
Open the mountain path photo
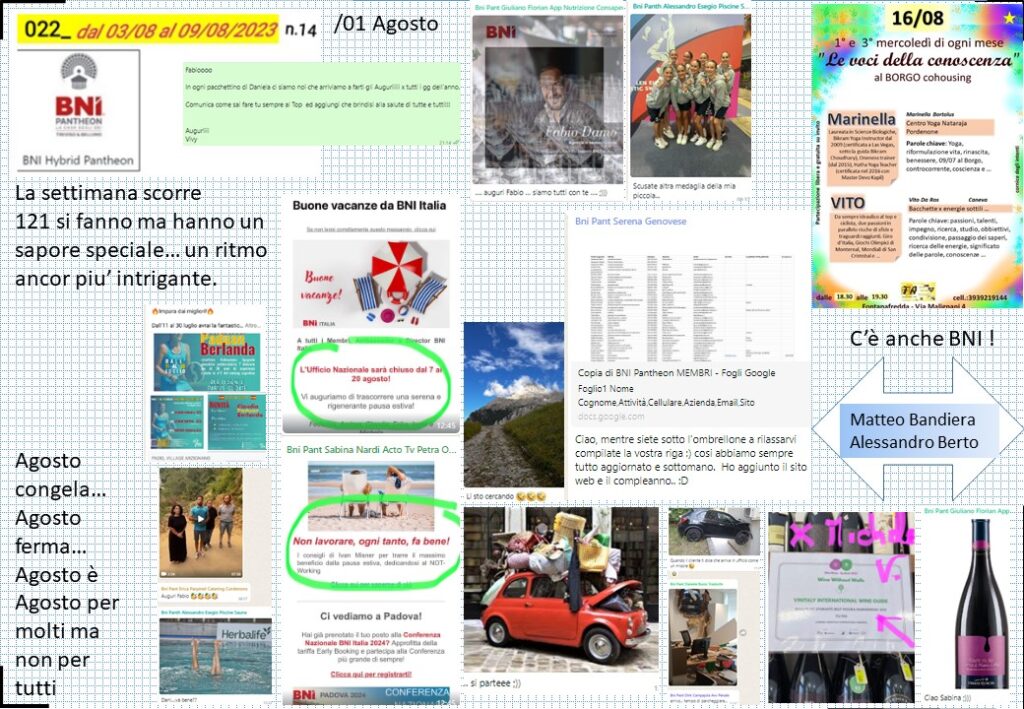(x=513, y=404)
